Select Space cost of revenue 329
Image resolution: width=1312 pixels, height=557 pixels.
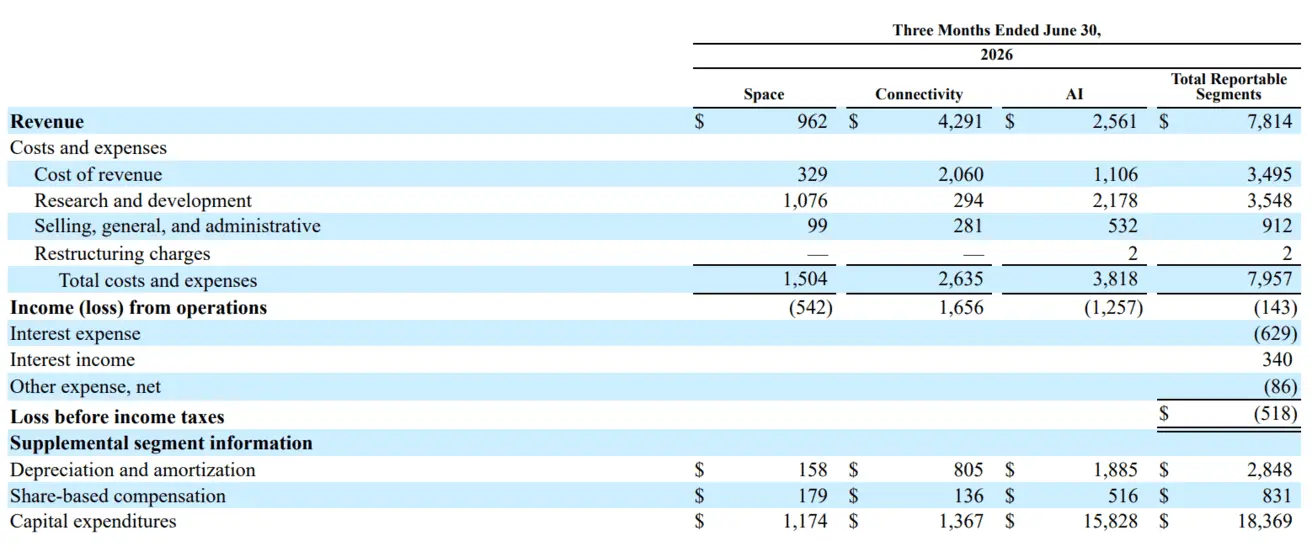(812, 175)
